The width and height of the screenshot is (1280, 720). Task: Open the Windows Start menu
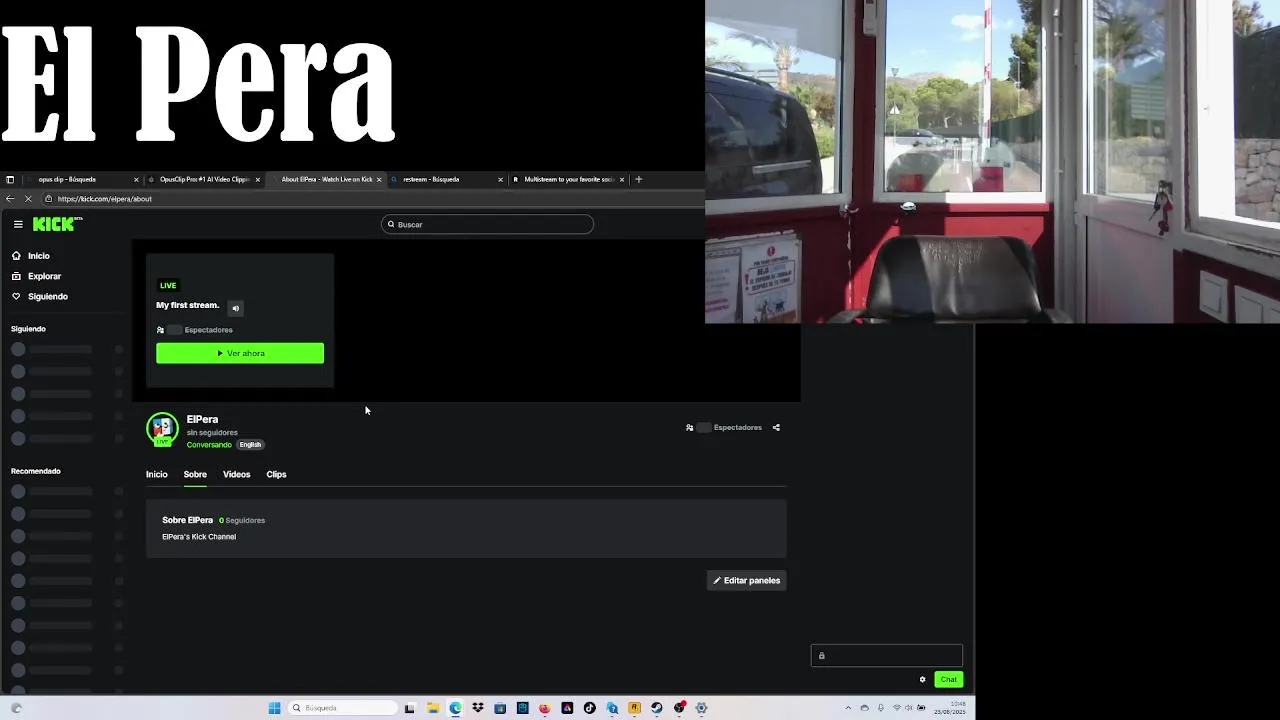[274, 708]
